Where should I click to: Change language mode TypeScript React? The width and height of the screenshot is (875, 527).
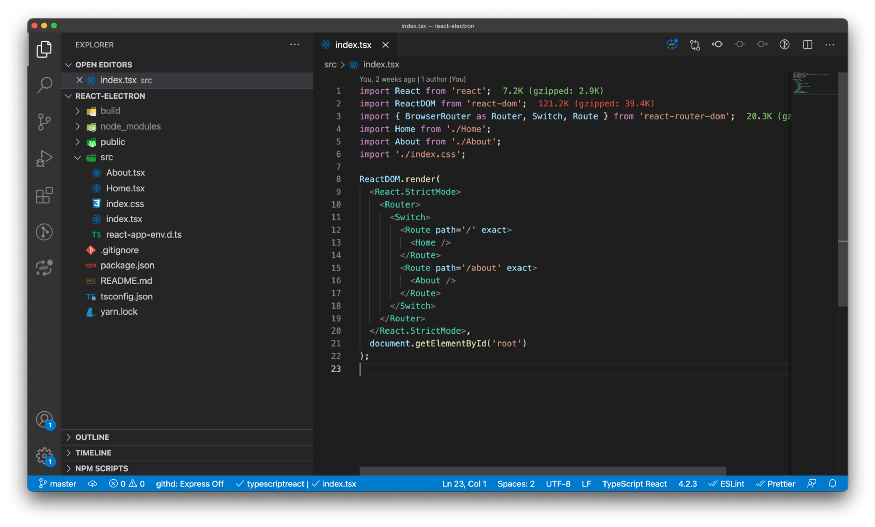pyautogui.click(x=634, y=484)
